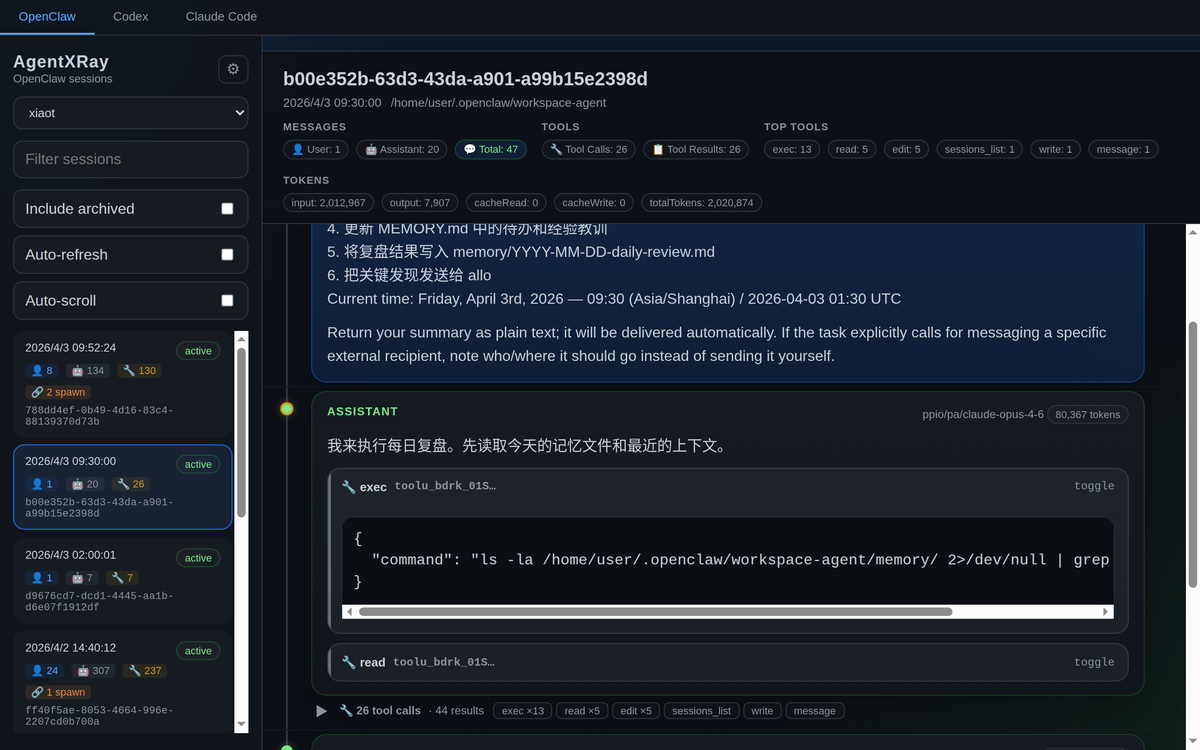Click the Tool Results: 26 badge
The width and height of the screenshot is (1200, 750).
695,149
